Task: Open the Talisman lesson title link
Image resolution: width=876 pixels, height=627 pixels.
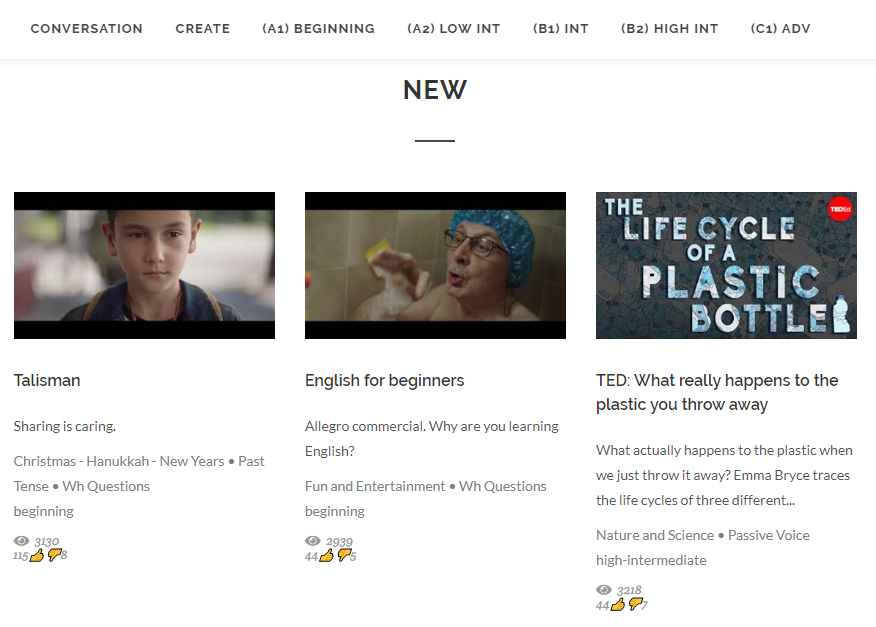Action: coord(47,381)
